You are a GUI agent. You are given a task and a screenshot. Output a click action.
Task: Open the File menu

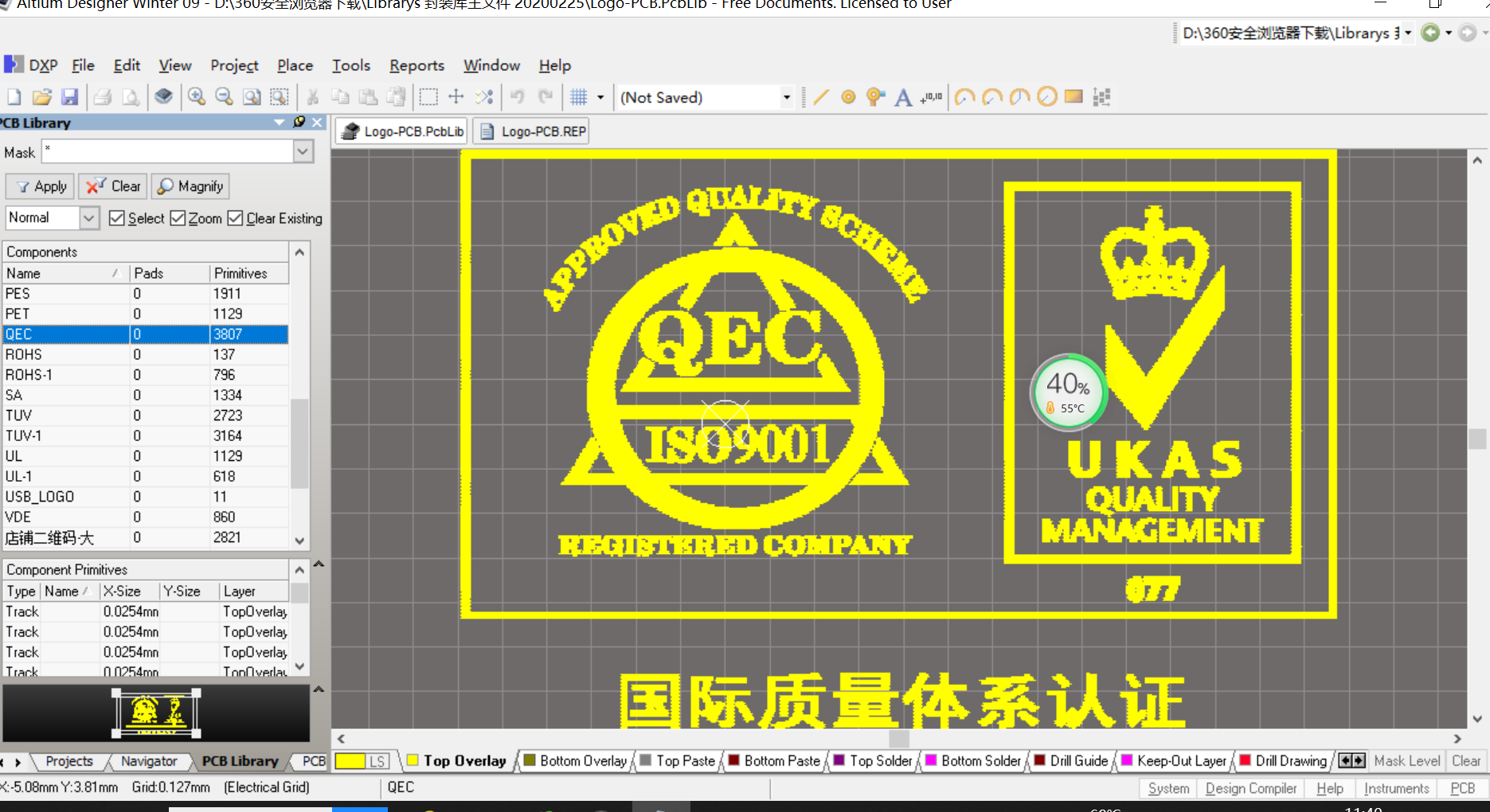pyautogui.click(x=83, y=65)
